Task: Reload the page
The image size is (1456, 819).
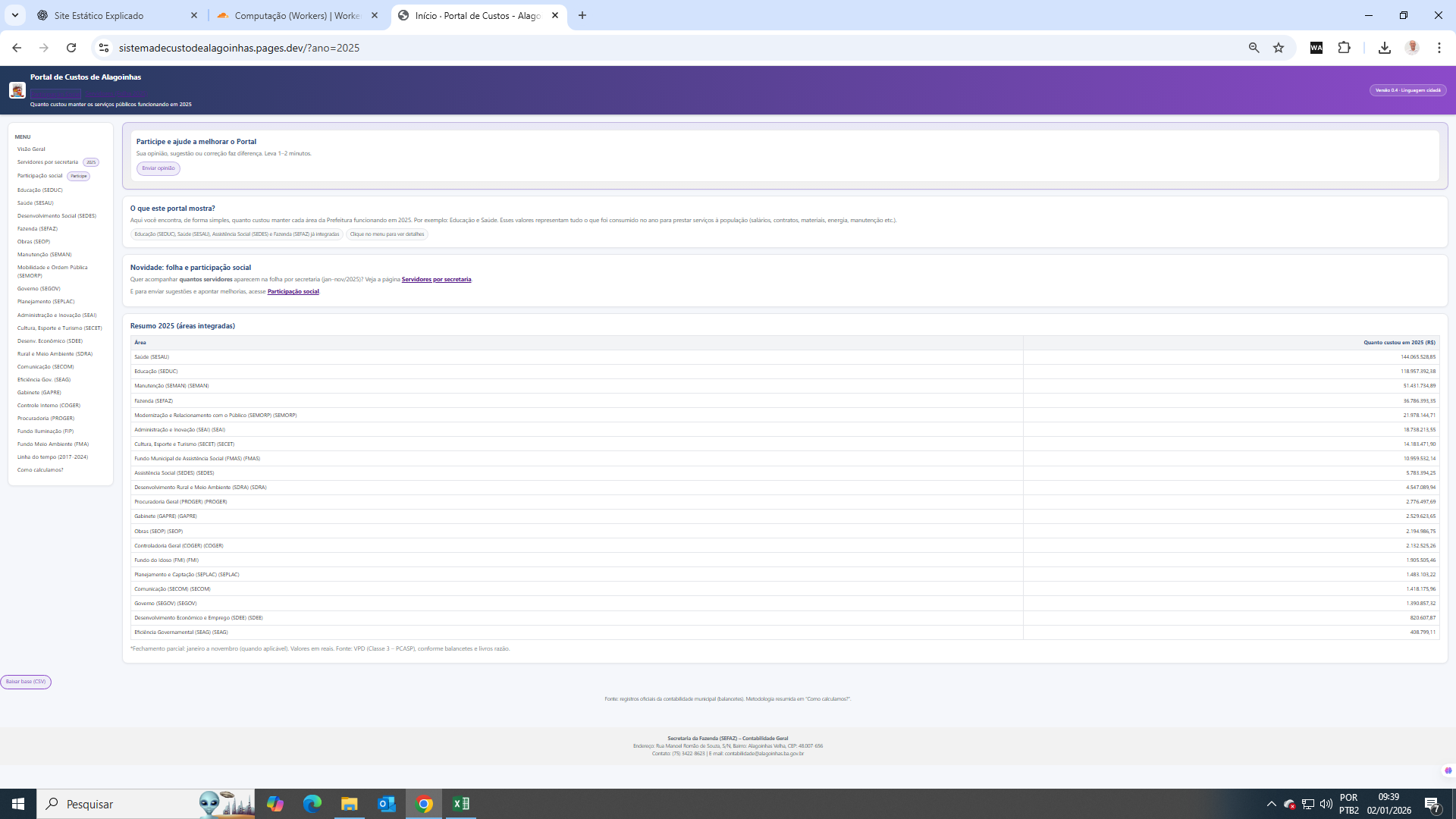Action: click(71, 48)
